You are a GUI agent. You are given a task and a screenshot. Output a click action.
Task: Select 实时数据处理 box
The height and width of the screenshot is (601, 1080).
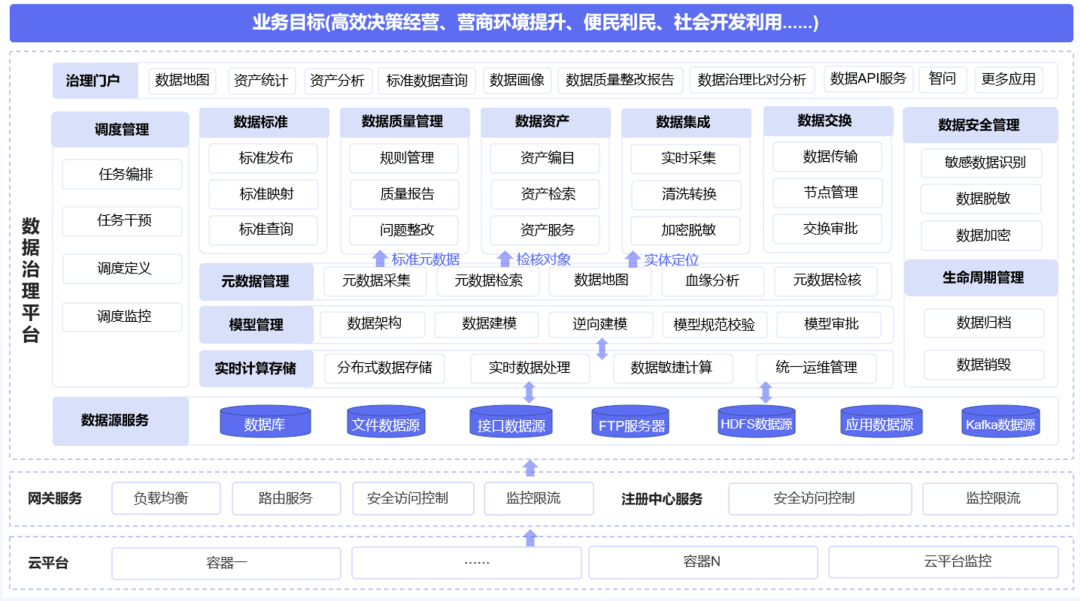(530, 368)
